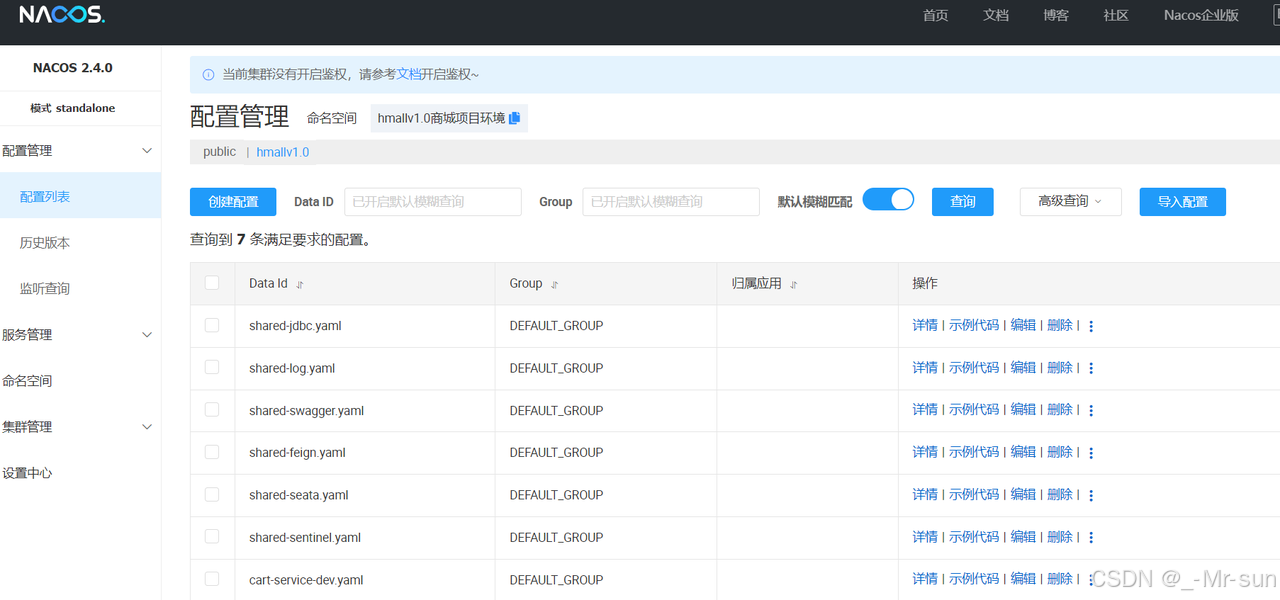The height and width of the screenshot is (600, 1280).
Task: Check the shared-sentinel.yaml row checkbox
Action: 212,536
